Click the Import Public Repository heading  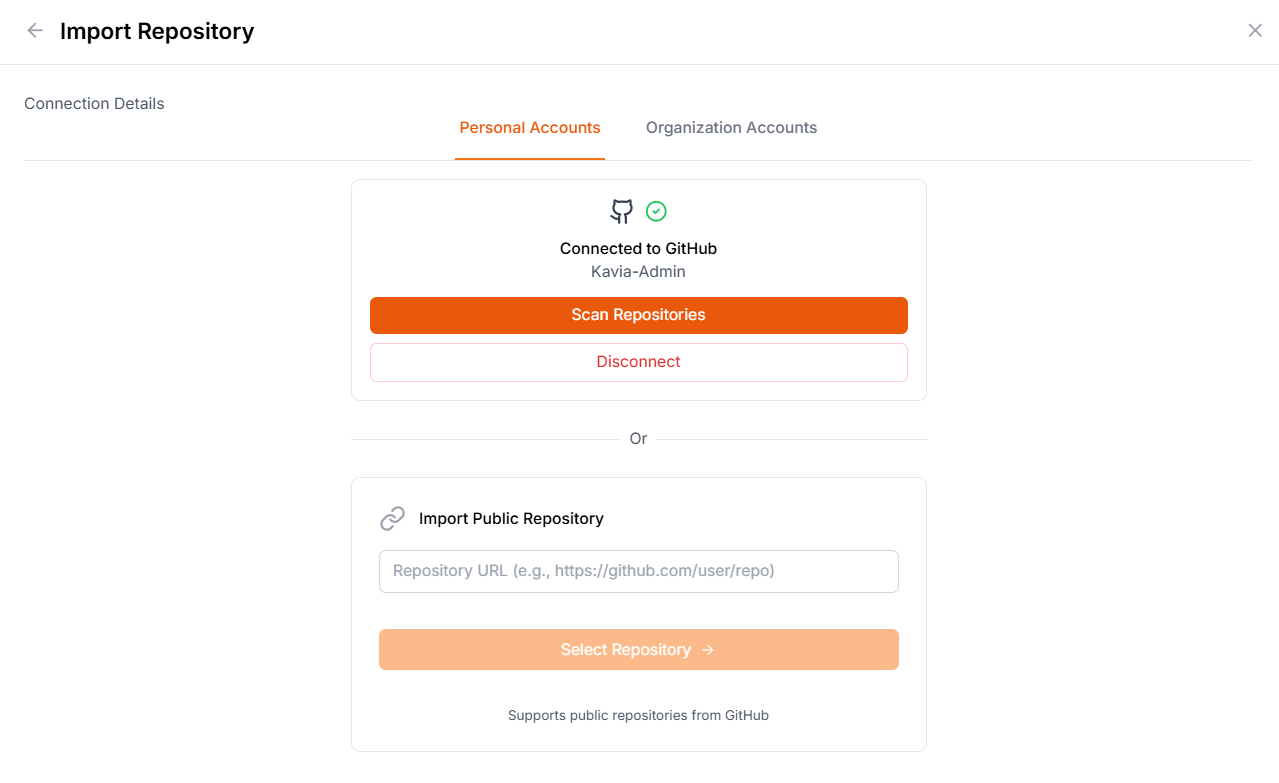(x=511, y=518)
